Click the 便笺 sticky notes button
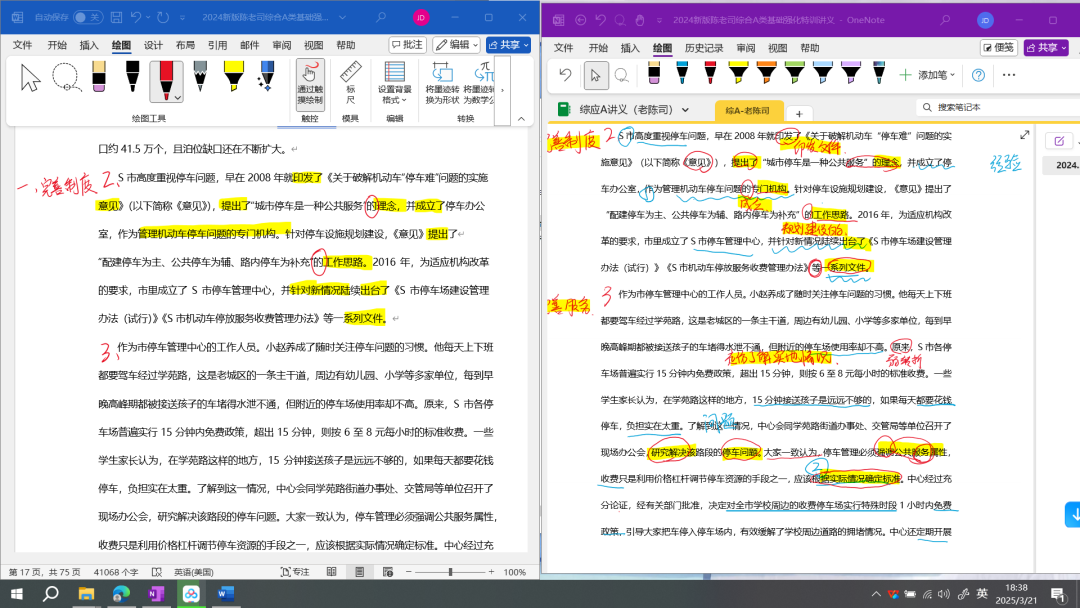Screen dimensions: 1080x608 click(999, 48)
